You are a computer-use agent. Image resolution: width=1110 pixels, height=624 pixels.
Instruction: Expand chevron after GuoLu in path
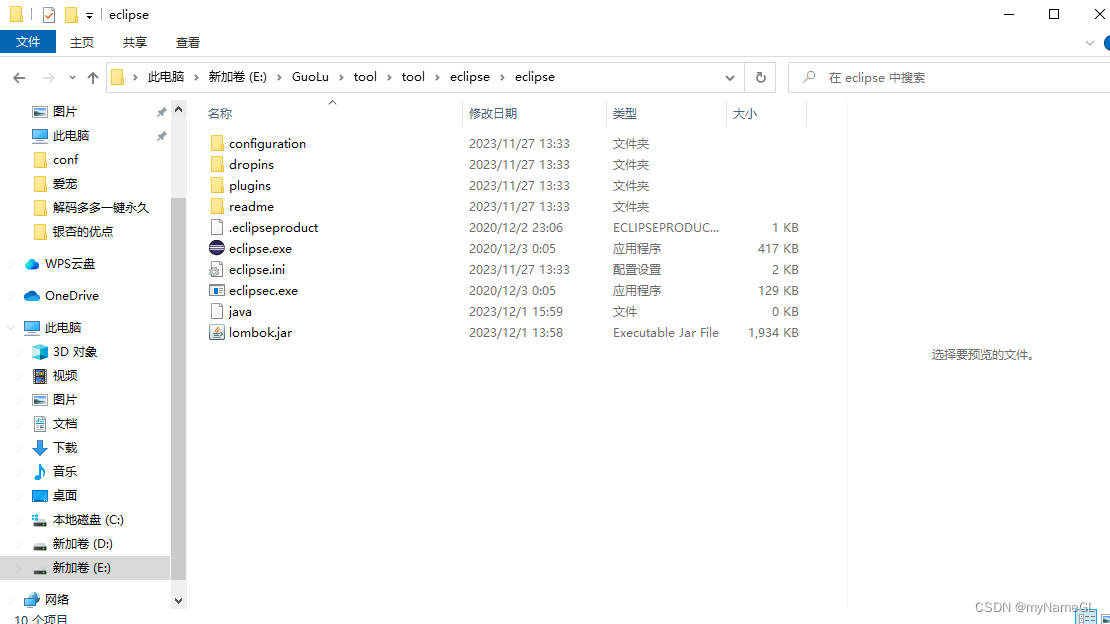click(341, 77)
